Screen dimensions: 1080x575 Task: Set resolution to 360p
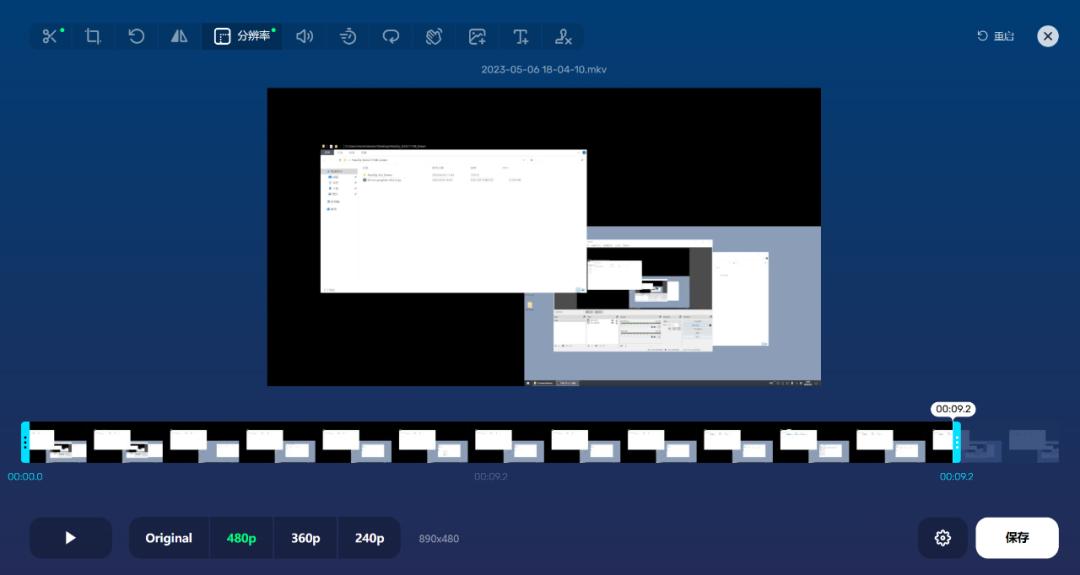click(x=305, y=538)
